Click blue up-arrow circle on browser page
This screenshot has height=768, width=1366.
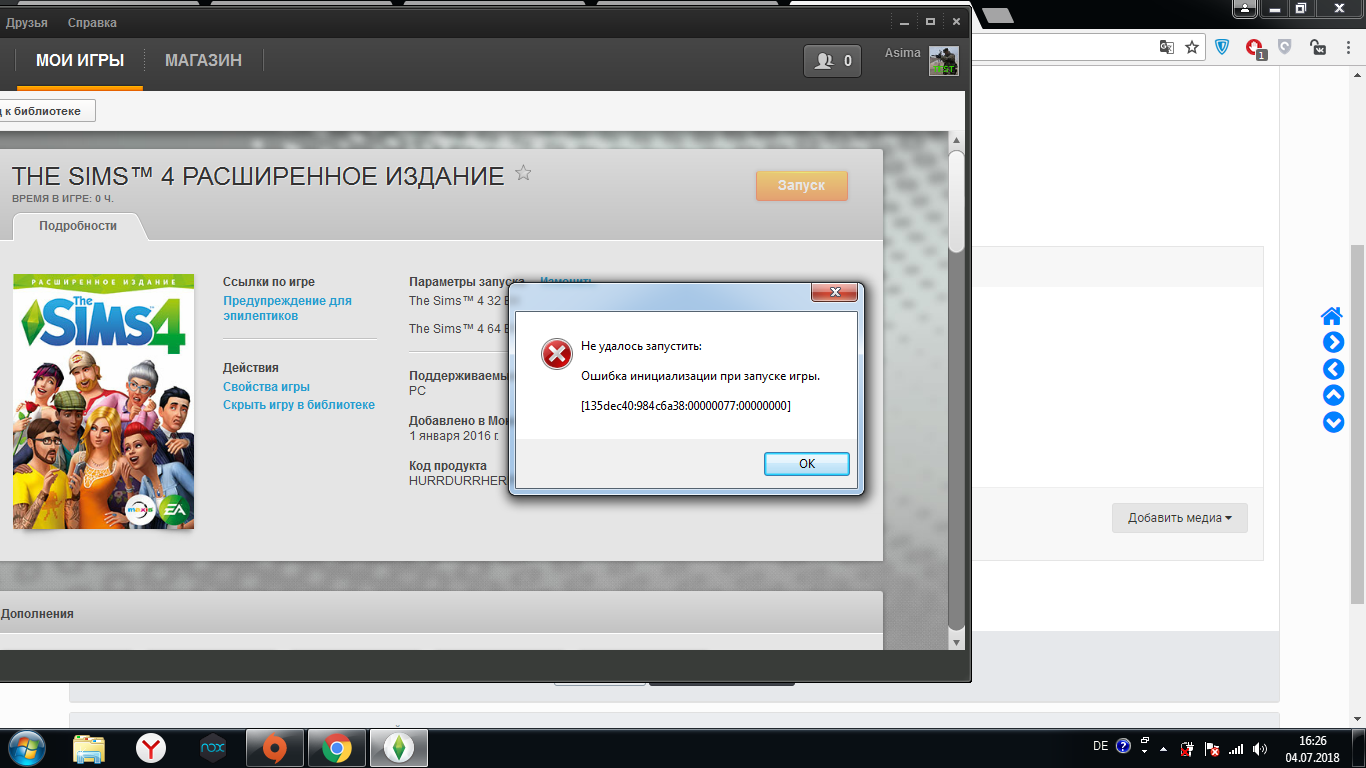[x=1333, y=395]
